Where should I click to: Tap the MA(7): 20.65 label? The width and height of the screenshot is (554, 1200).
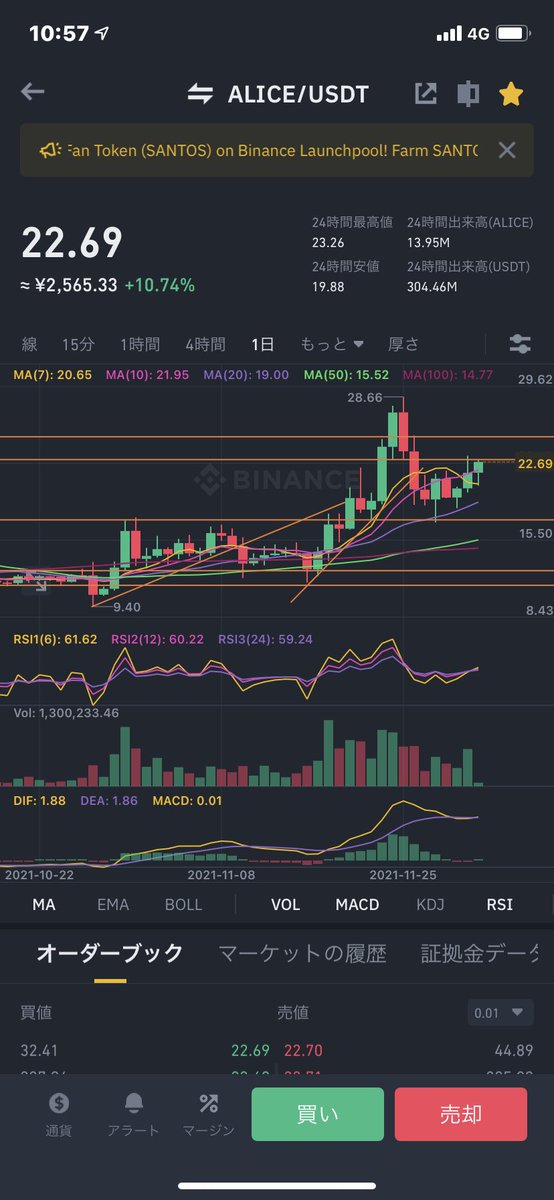(53, 375)
